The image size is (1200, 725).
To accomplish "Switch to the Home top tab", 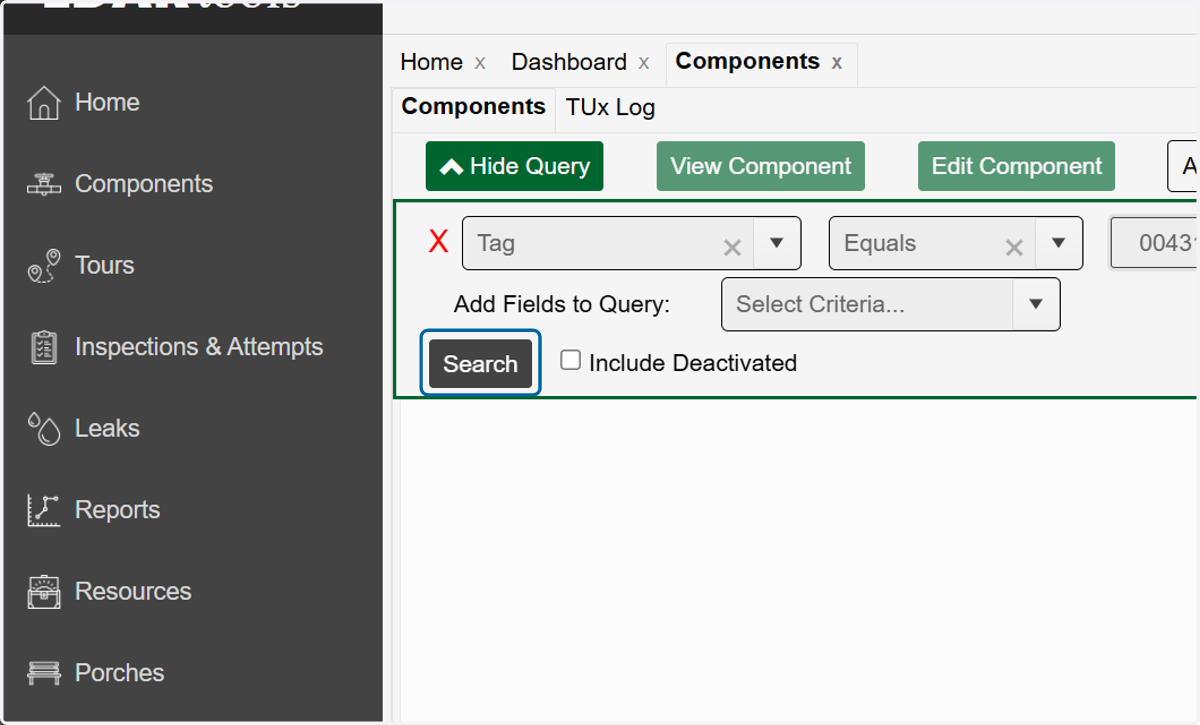I will (431, 62).
